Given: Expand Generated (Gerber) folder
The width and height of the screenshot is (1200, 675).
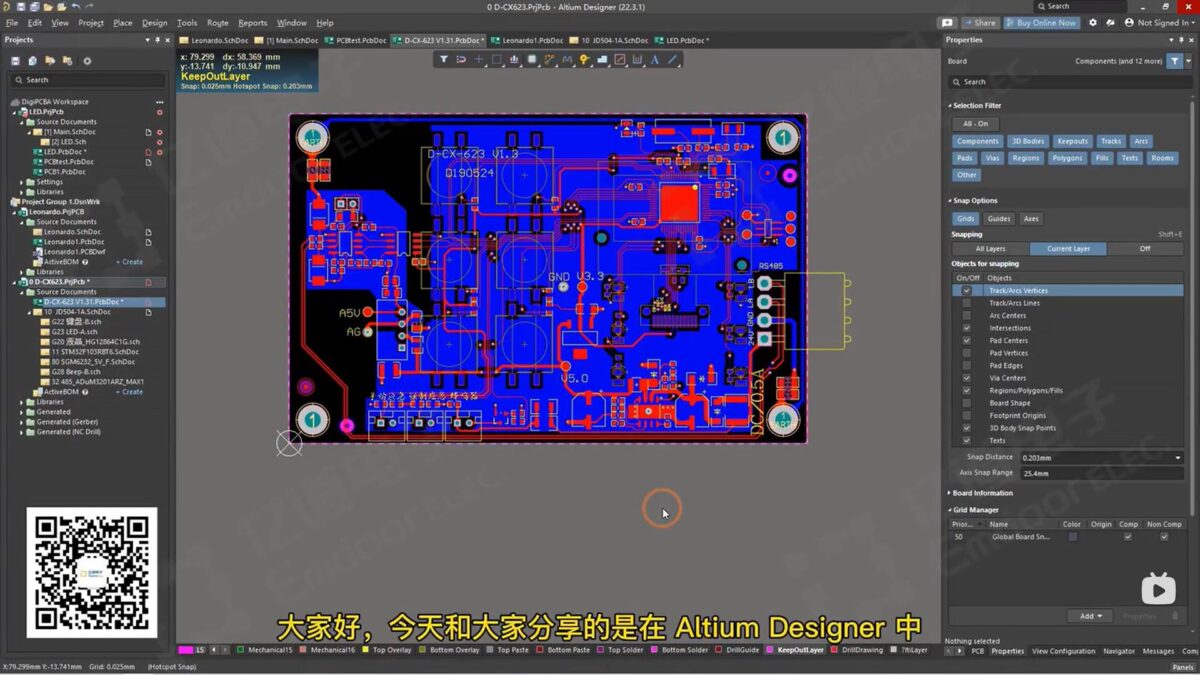Looking at the screenshot, I should 22,422.
